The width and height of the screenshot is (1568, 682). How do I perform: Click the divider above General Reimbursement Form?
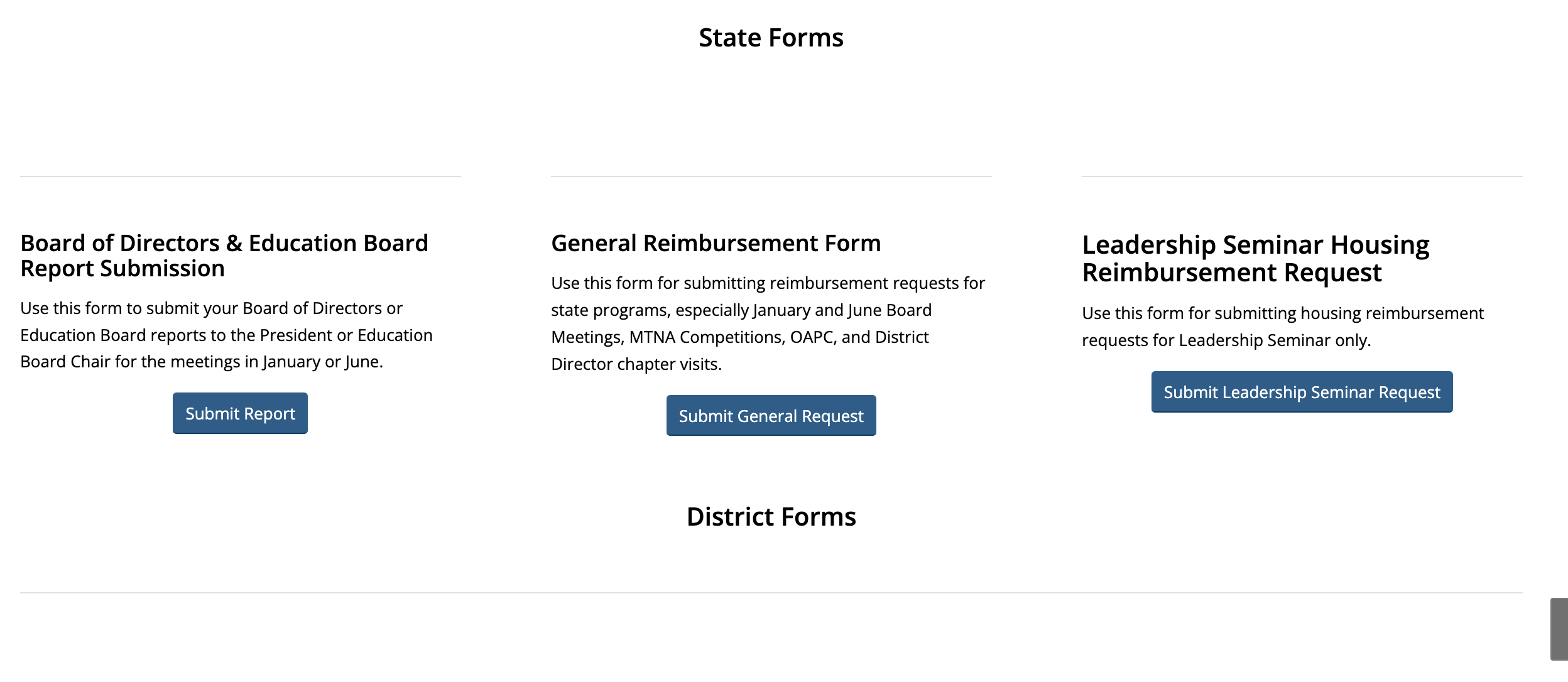click(771, 176)
